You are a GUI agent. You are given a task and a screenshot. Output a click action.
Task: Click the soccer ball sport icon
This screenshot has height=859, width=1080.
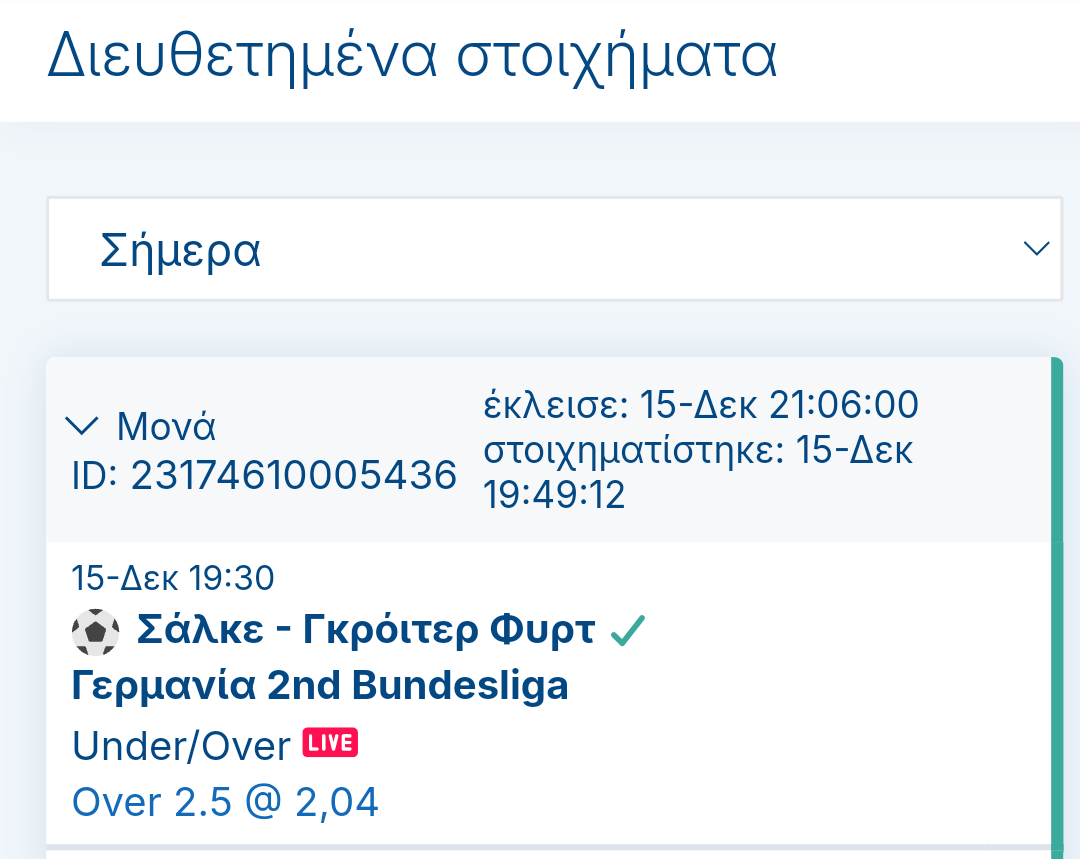tap(95, 631)
